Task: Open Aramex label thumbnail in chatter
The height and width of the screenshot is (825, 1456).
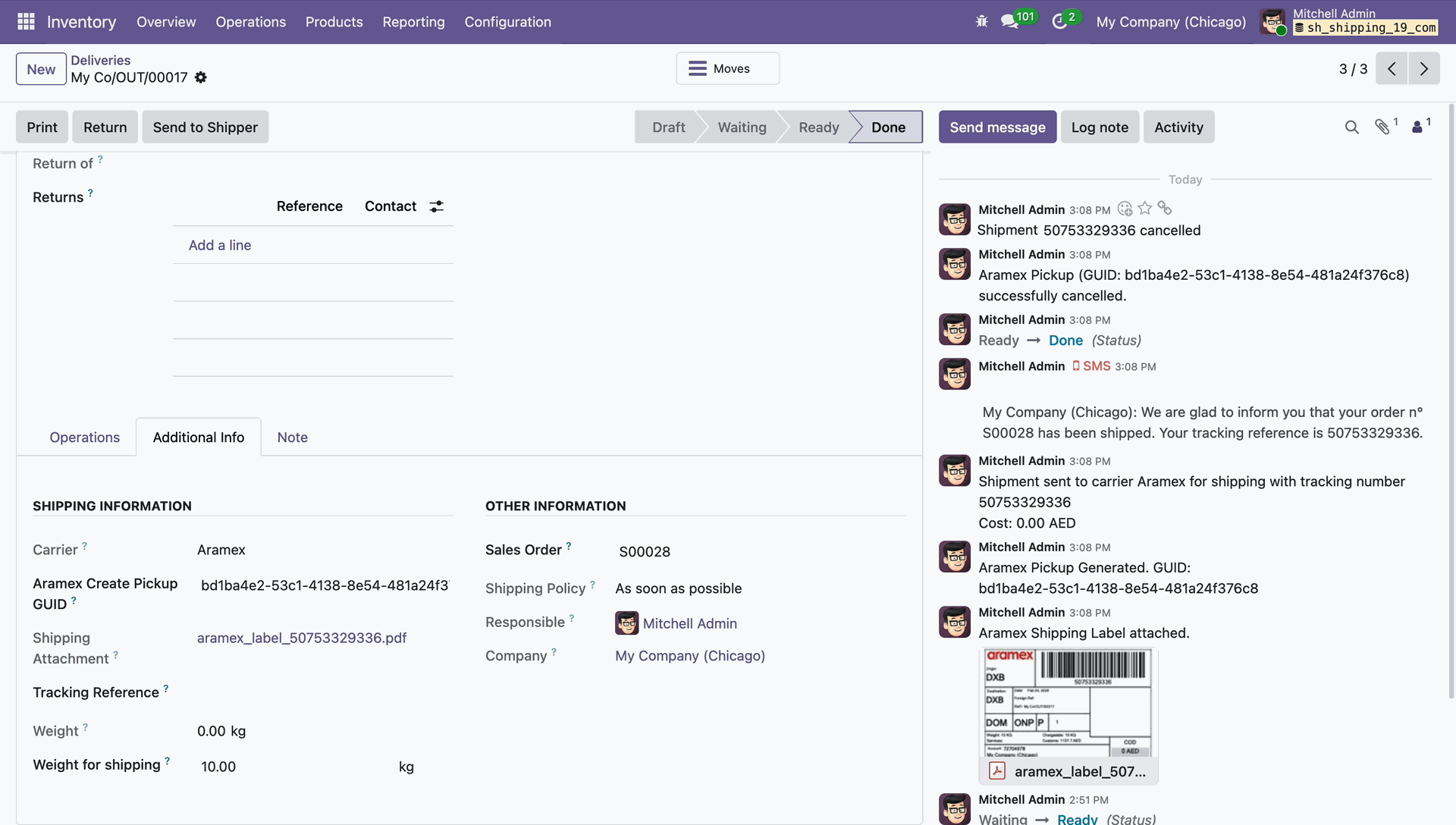Action: point(1068,702)
